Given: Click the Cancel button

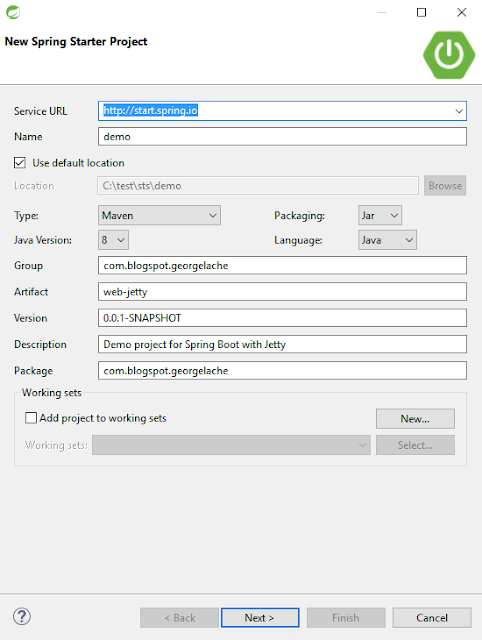Looking at the screenshot, I should pyautogui.click(x=432, y=618).
